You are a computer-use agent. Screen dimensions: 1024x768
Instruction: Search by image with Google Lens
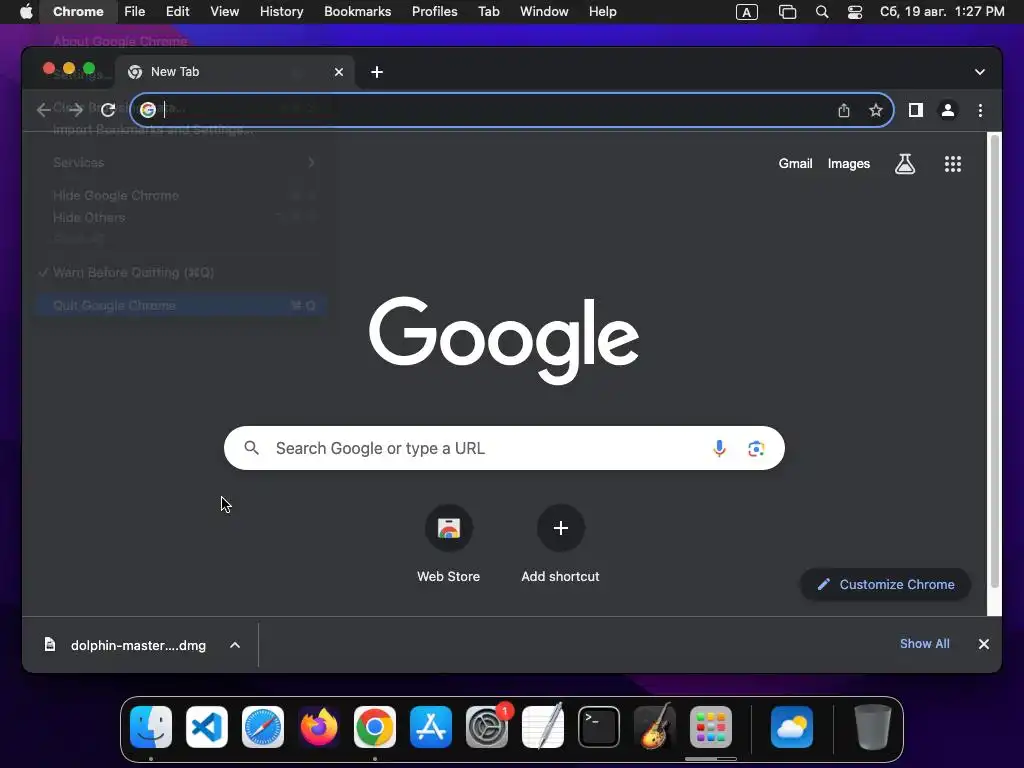(x=756, y=449)
